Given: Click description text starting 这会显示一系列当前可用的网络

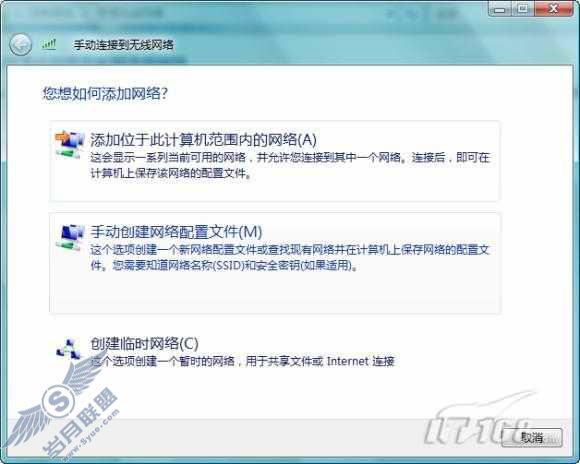Looking at the screenshot, I should pos(290,165).
